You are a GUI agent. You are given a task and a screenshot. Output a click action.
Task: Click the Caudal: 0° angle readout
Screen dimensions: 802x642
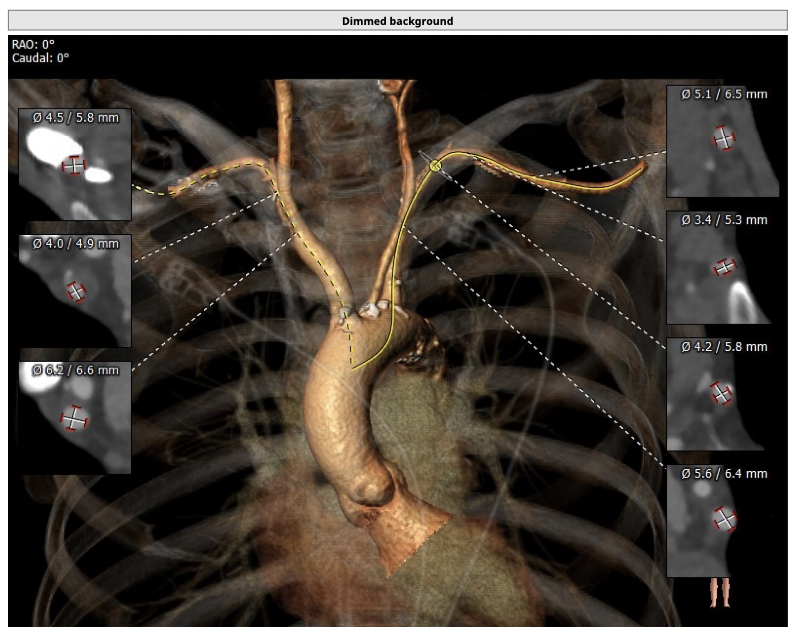pyautogui.click(x=41, y=58)
